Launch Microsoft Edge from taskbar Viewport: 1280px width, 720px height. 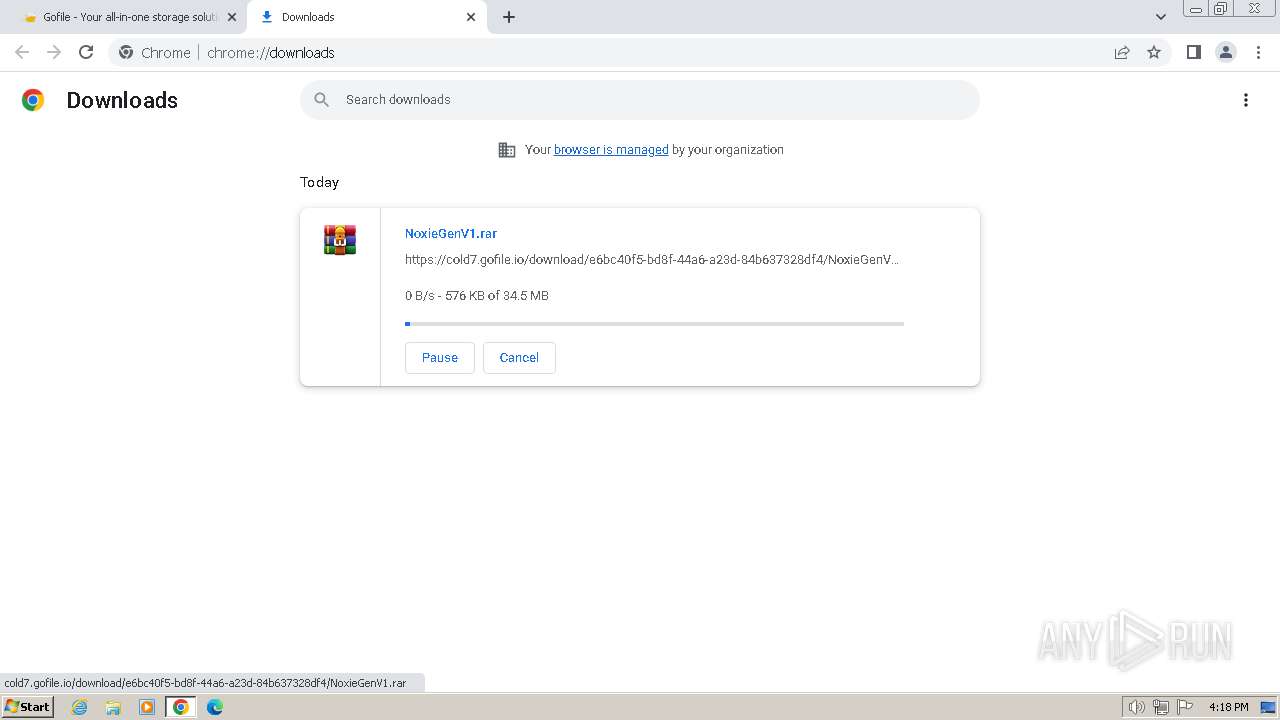tap(215, 707)
